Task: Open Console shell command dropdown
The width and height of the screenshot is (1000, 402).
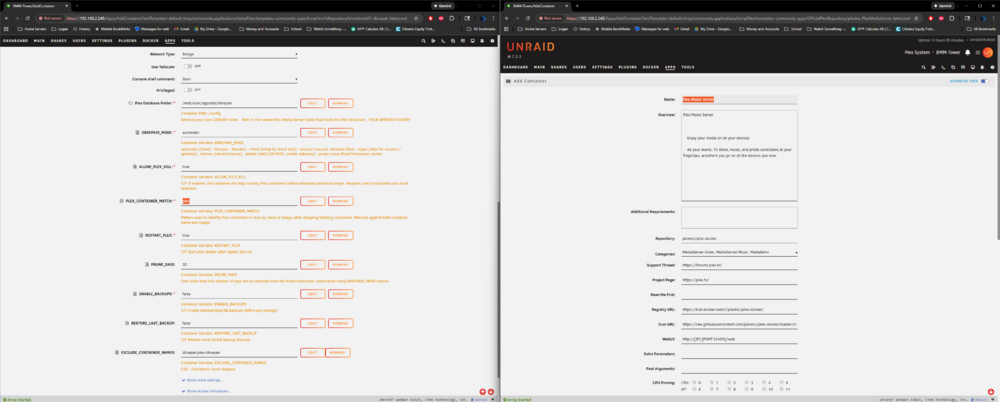Action: click(239, 79)
